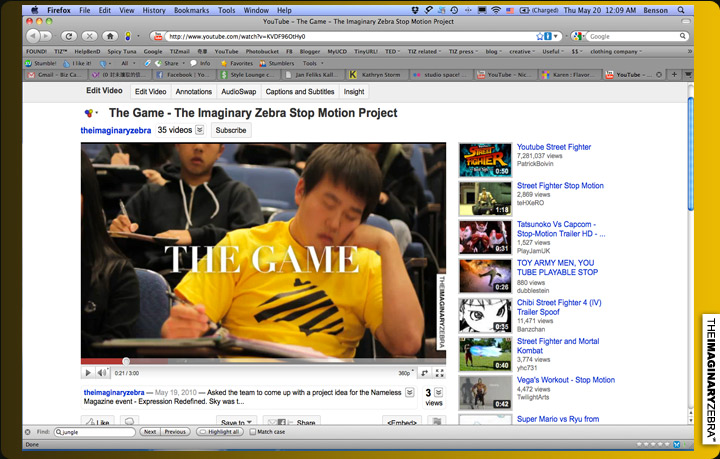Open the 360p video quality menu
The image size is (720, 459).
[x=405, y=373]
